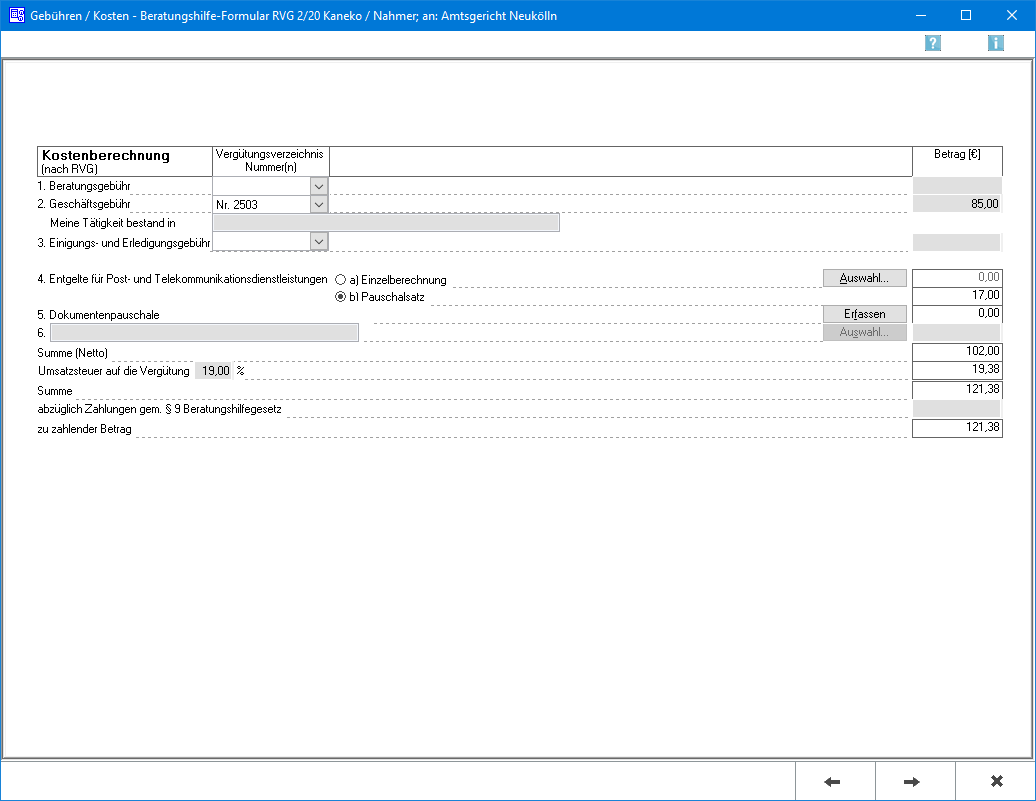Click the zu zahlender Betrag field

(957, 429)
